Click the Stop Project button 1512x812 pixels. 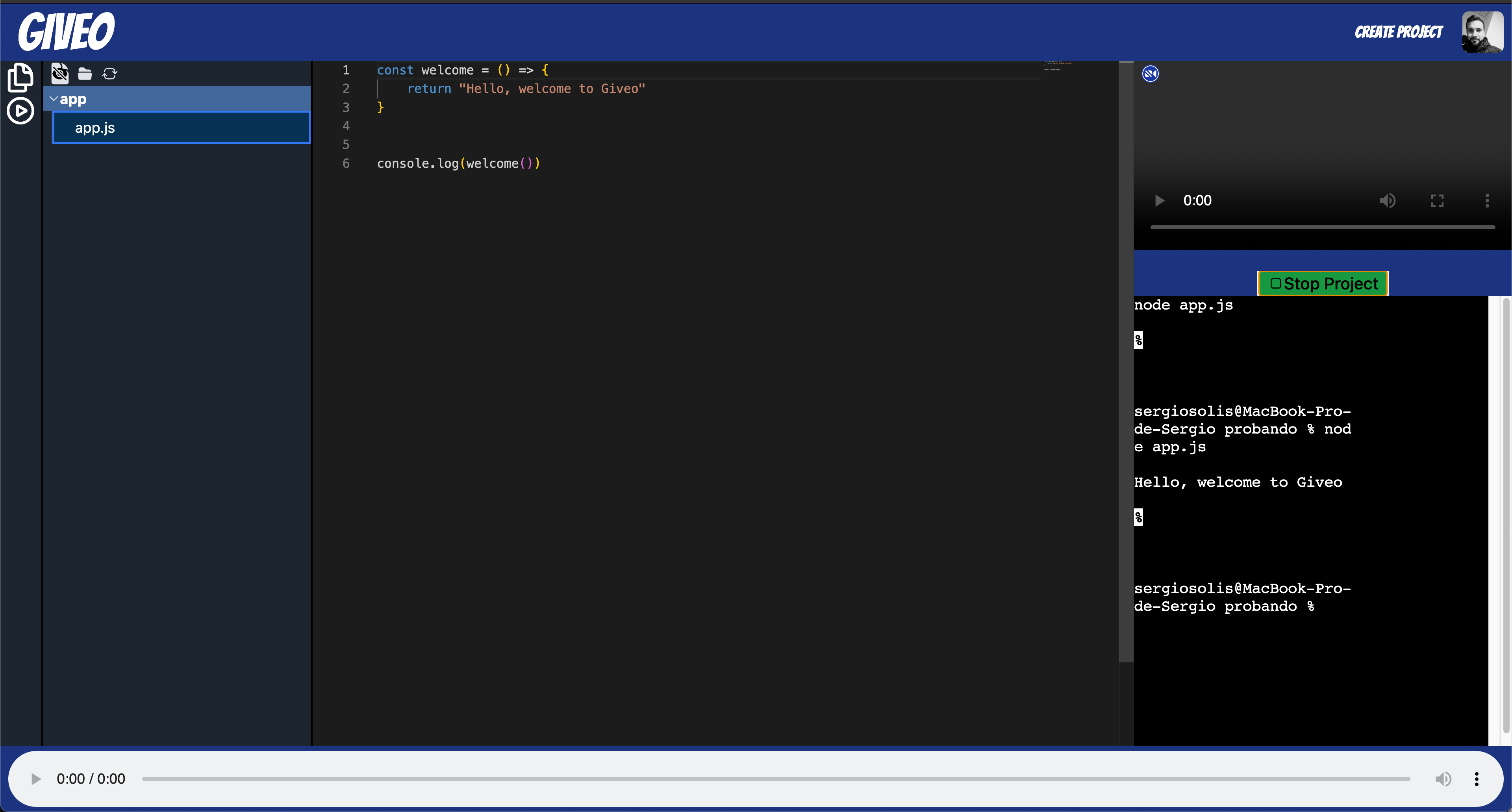point(1323,284)
